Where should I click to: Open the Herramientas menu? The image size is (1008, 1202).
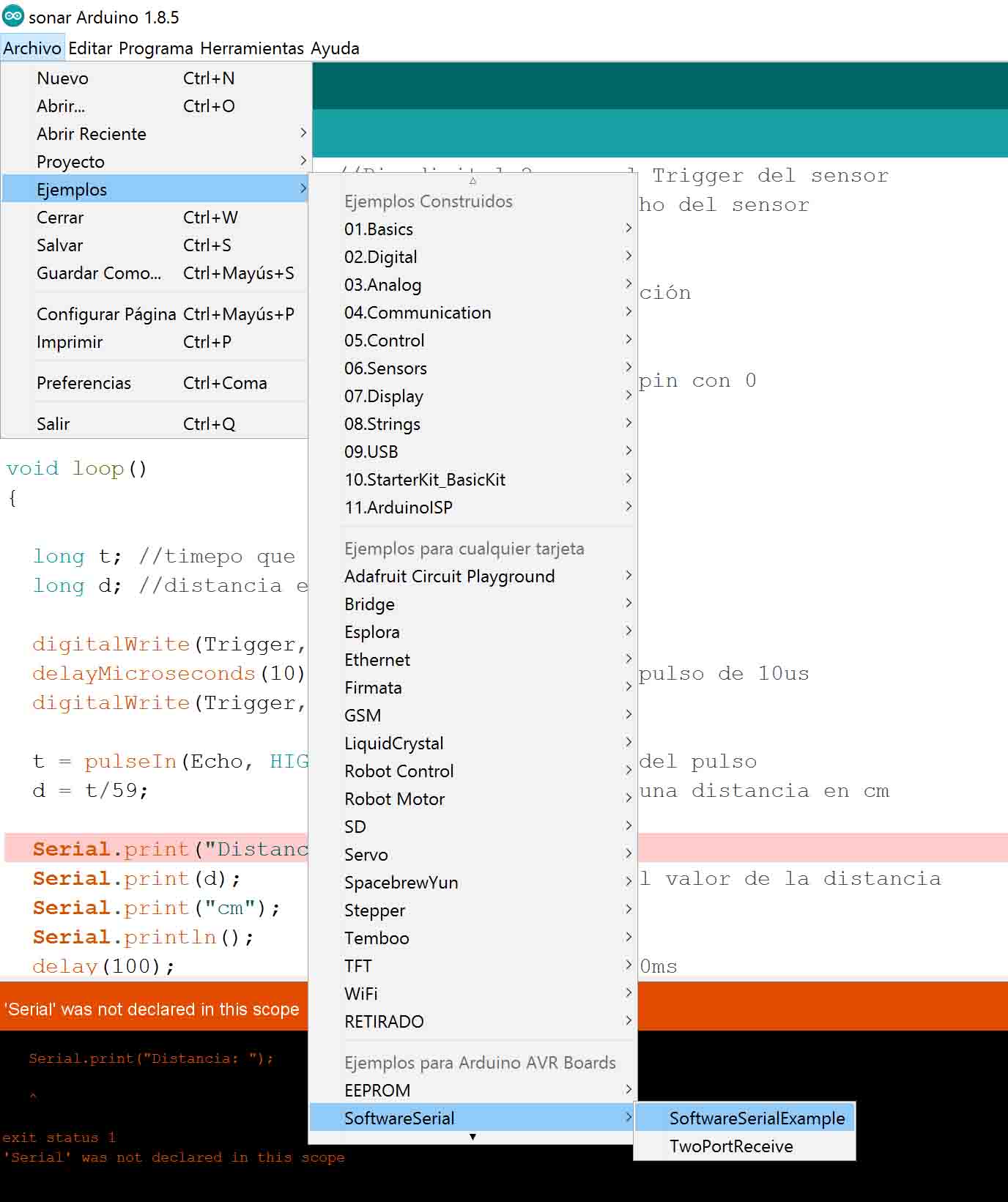point(252,48)
